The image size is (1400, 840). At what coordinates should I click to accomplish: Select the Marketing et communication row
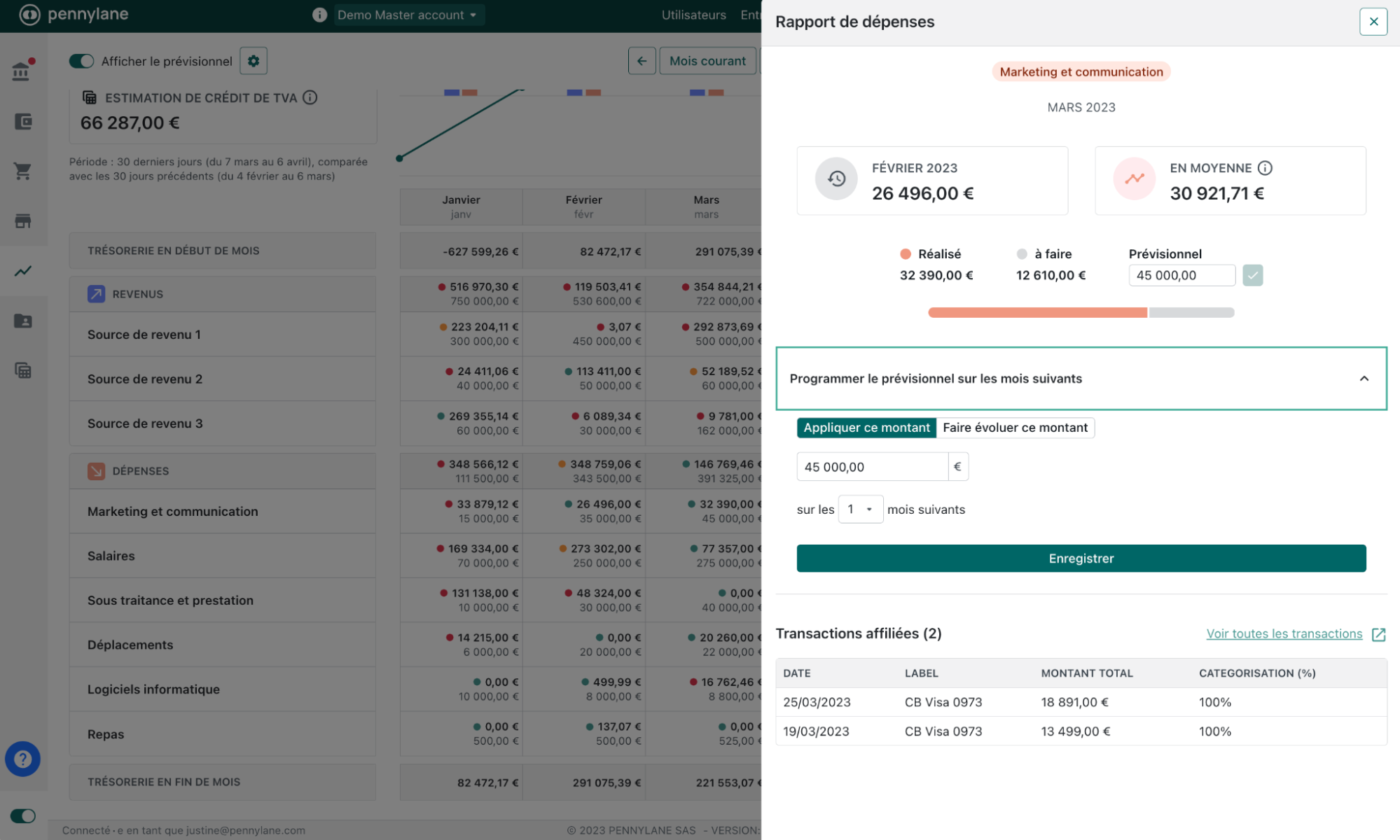click(222, 512)
